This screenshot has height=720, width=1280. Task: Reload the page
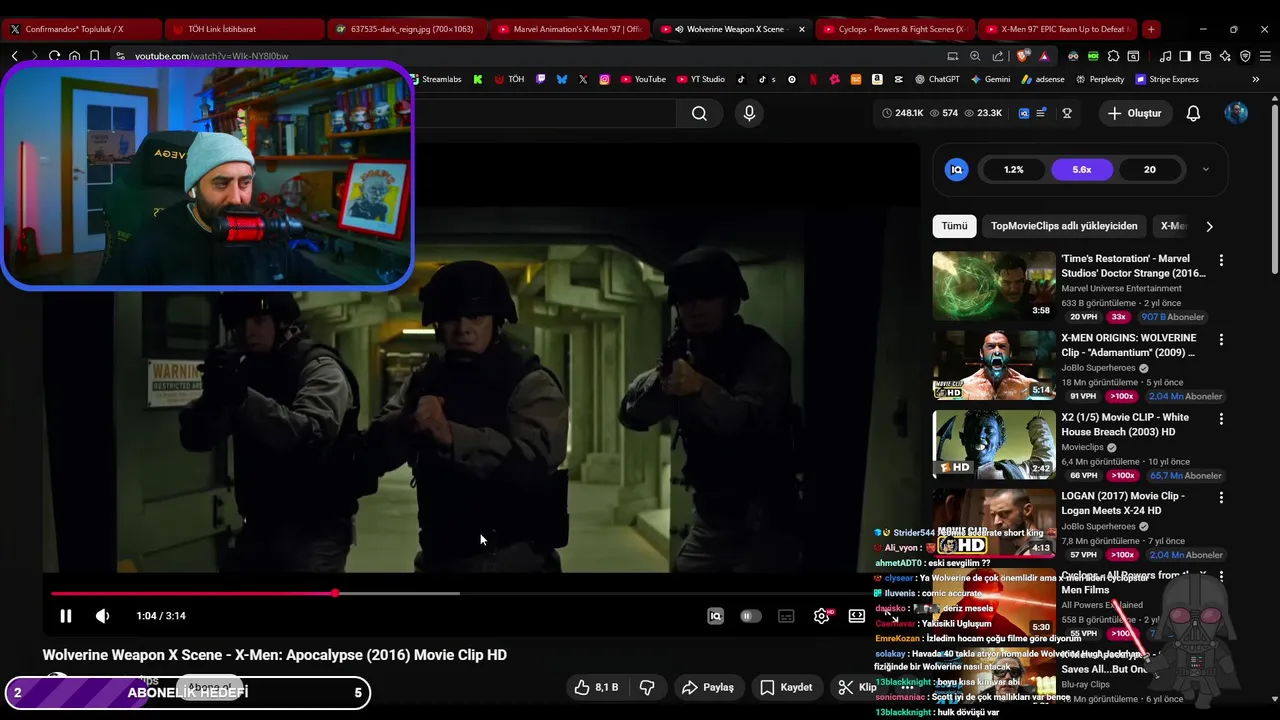(54, 56)
